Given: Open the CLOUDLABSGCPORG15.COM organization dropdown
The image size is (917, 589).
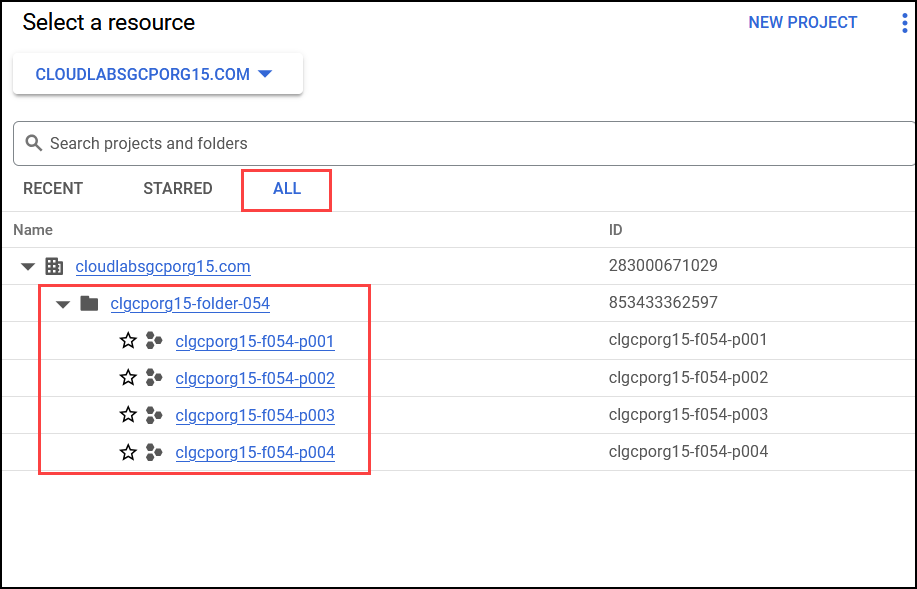Looking at the screenshot, I should pyautogui.click(x=158, y=74).
